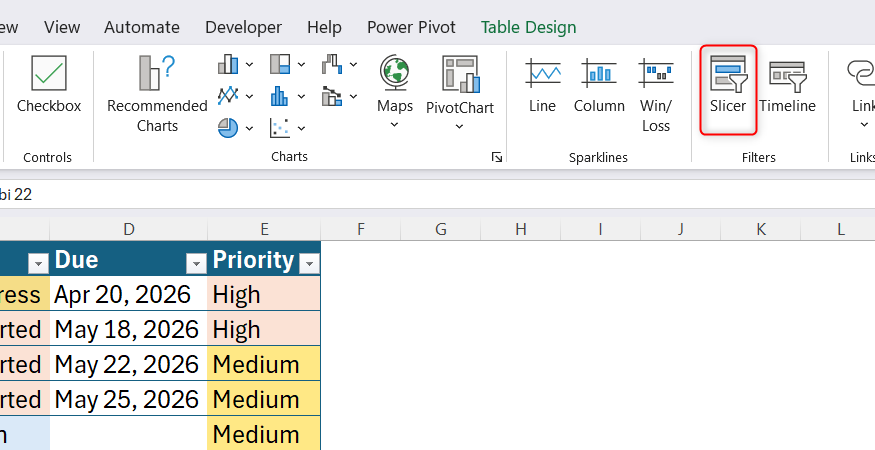Insert column or bar chart icon

pos(228,64)
